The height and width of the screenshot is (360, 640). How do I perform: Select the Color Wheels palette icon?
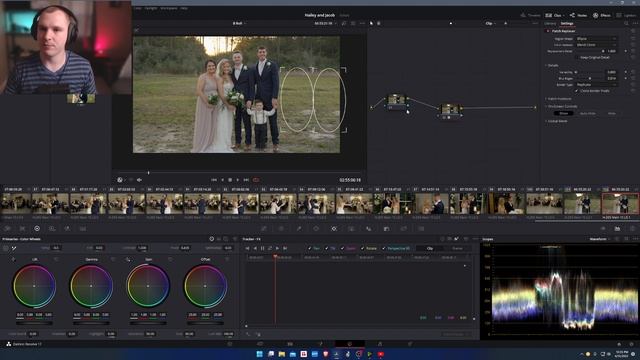37,229
